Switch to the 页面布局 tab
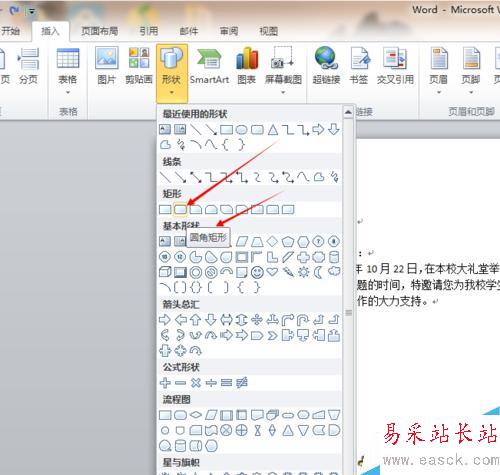Screen dimensions: 500x475 click(100, 31)
